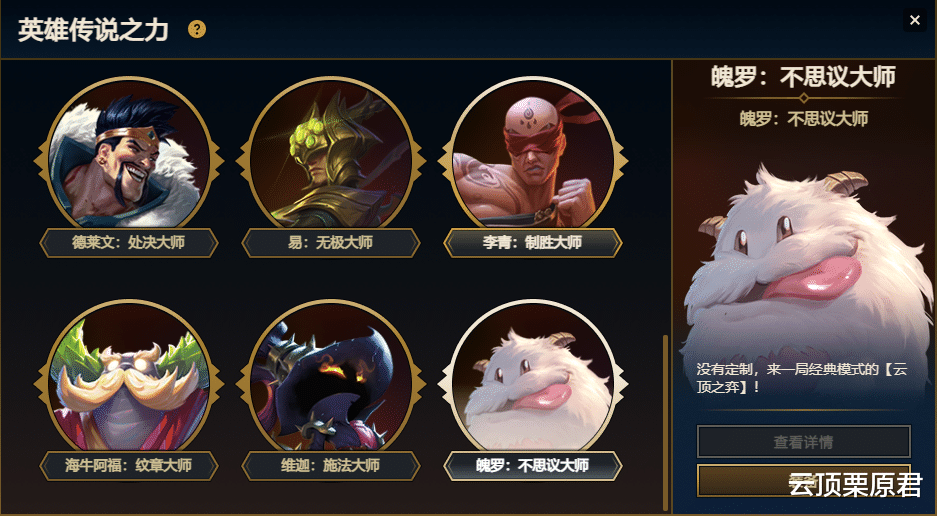Click the 海牛阿福：纹章大师 name label
This screenshot has height=516, width=937.
(x=128, y=466)
